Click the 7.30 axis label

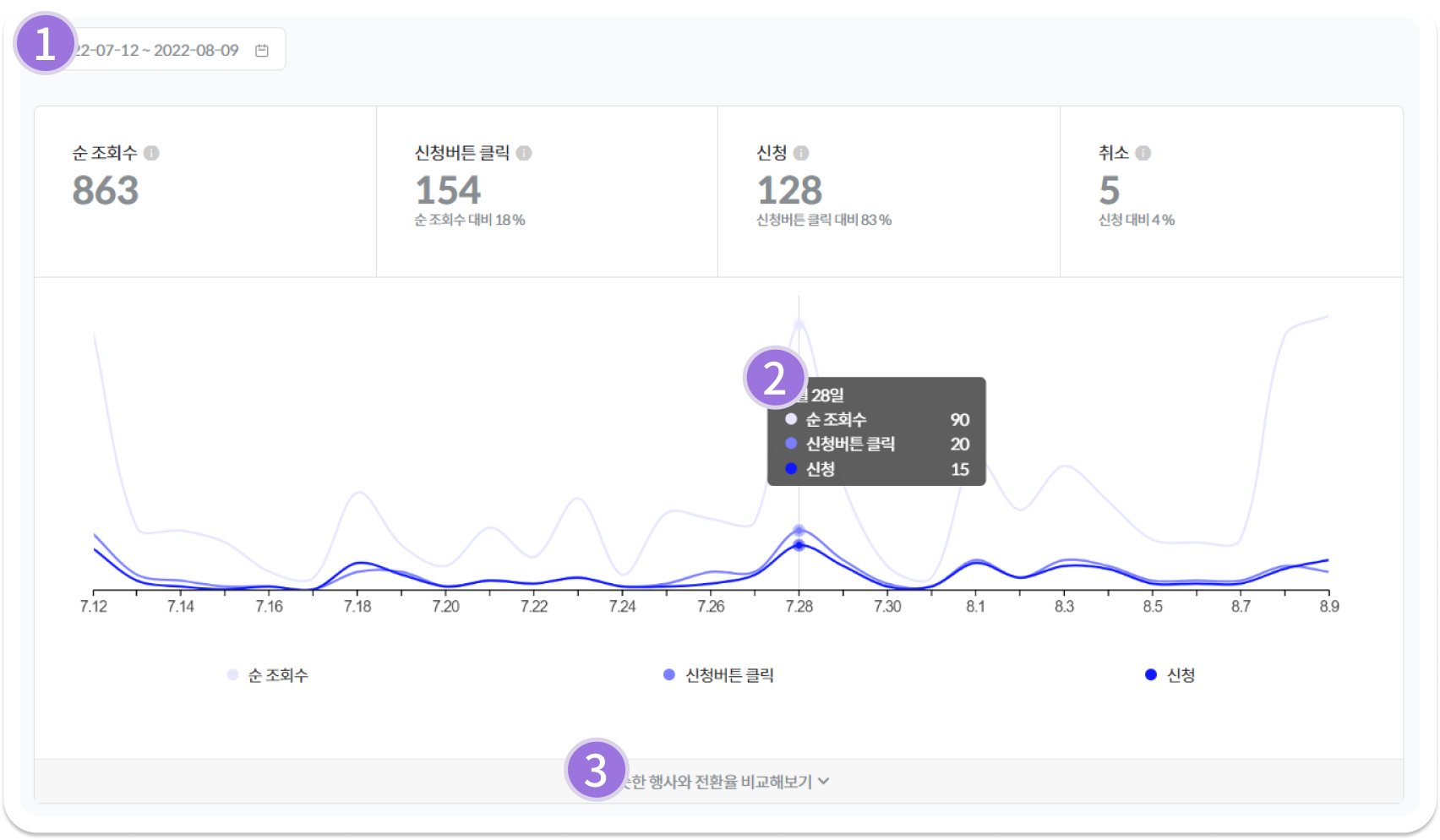(887, 606)
